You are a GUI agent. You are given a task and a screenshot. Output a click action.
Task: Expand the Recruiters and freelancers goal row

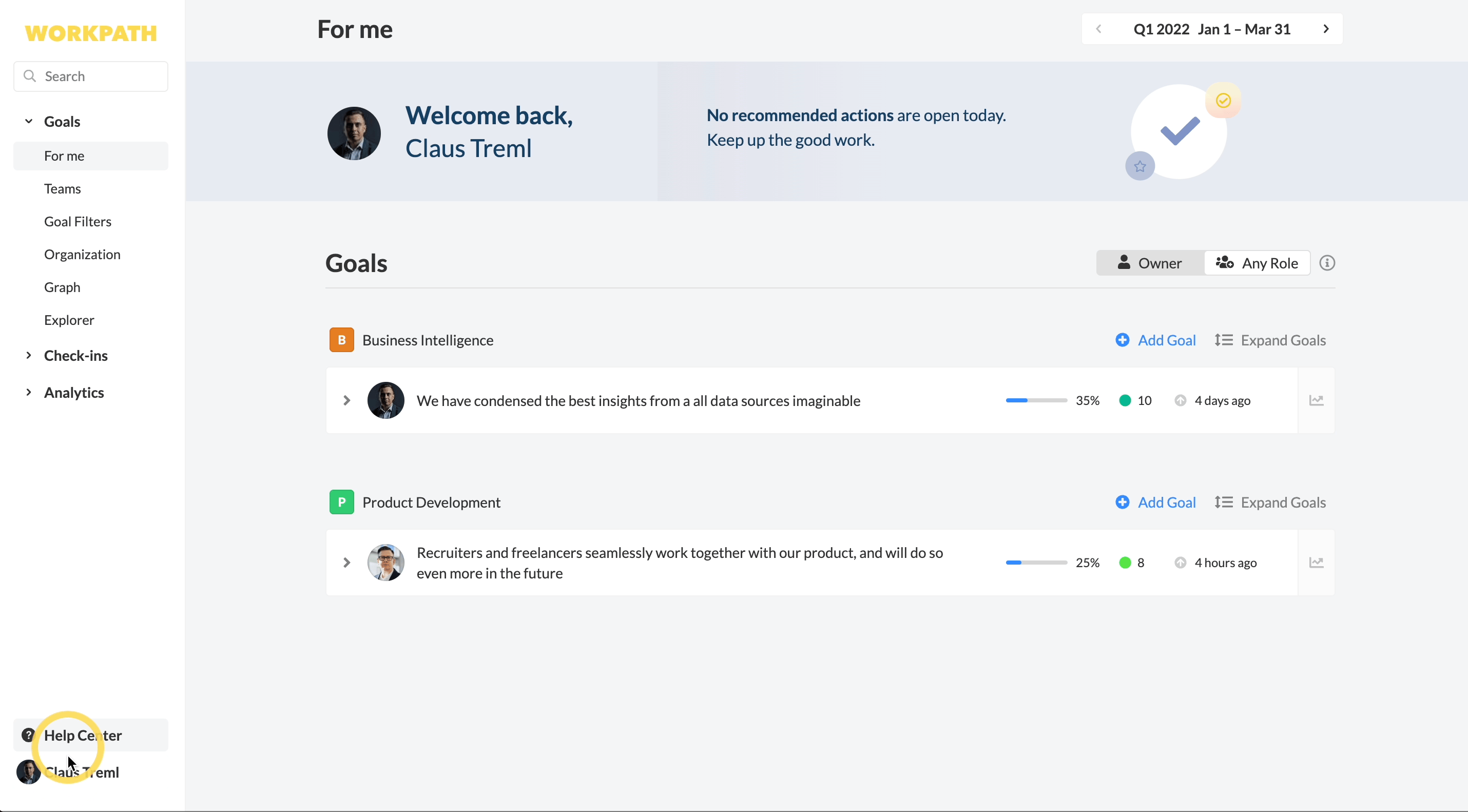click(x=346, y=563)
